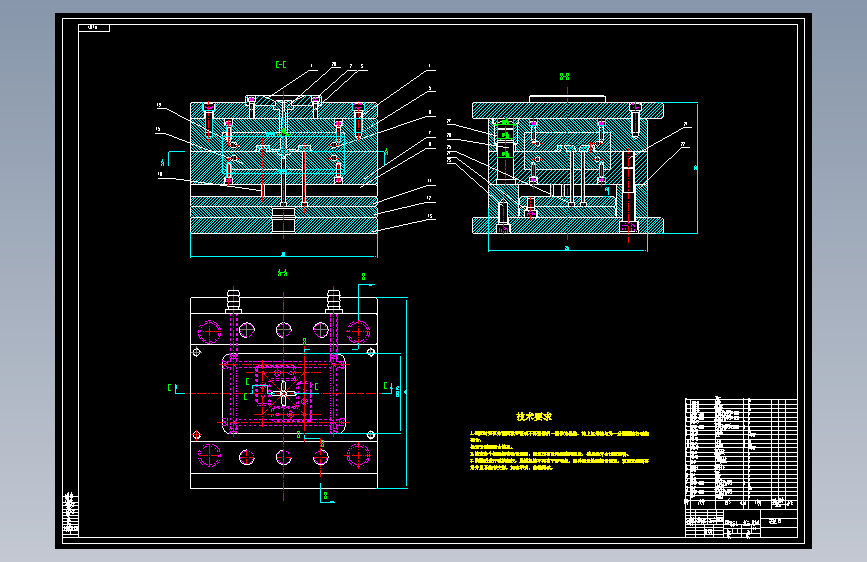Click the green C-C section view label
This screenshot has width=867, height=562.
pyautogui.click(x=281, y=65)
